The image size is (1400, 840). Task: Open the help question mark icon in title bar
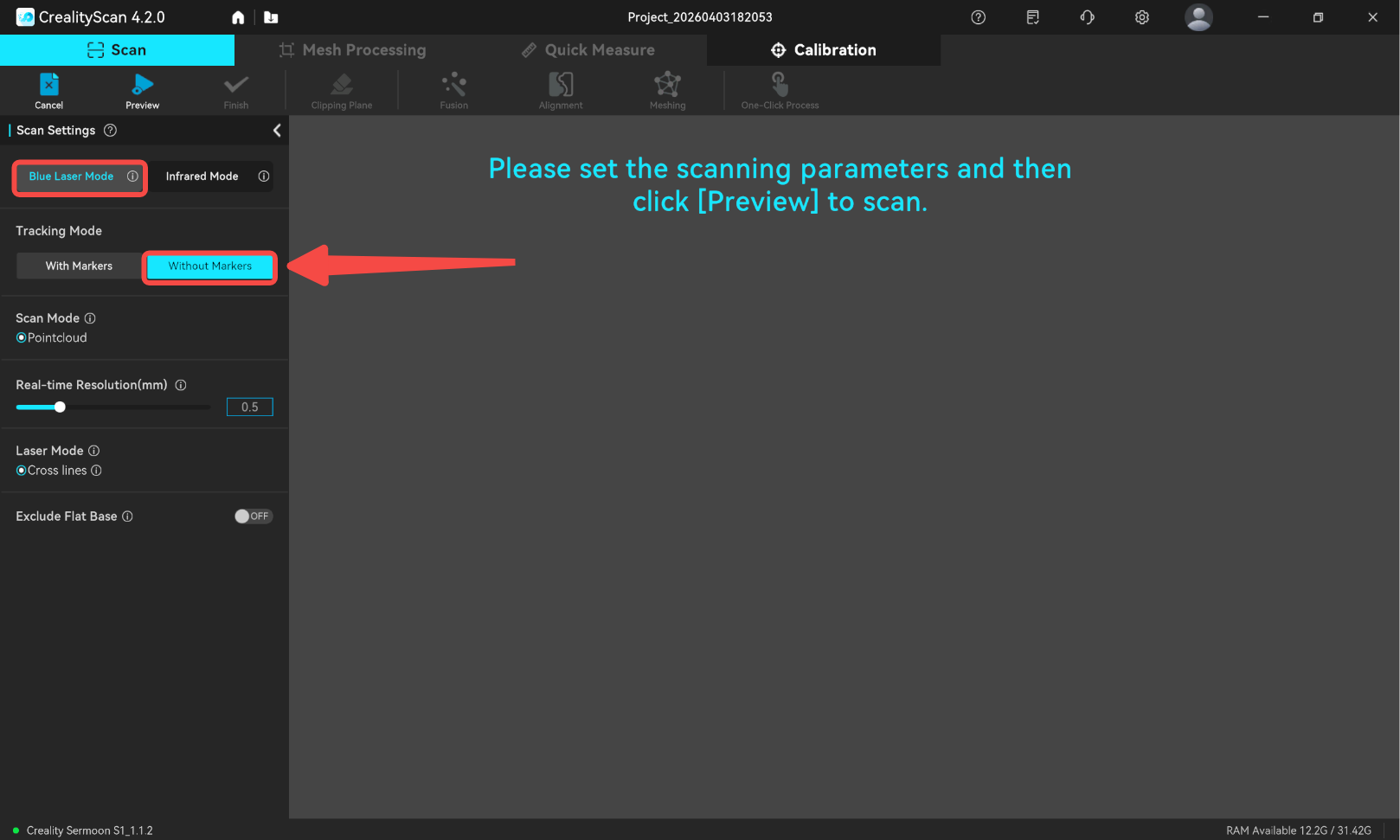point(978,17)
